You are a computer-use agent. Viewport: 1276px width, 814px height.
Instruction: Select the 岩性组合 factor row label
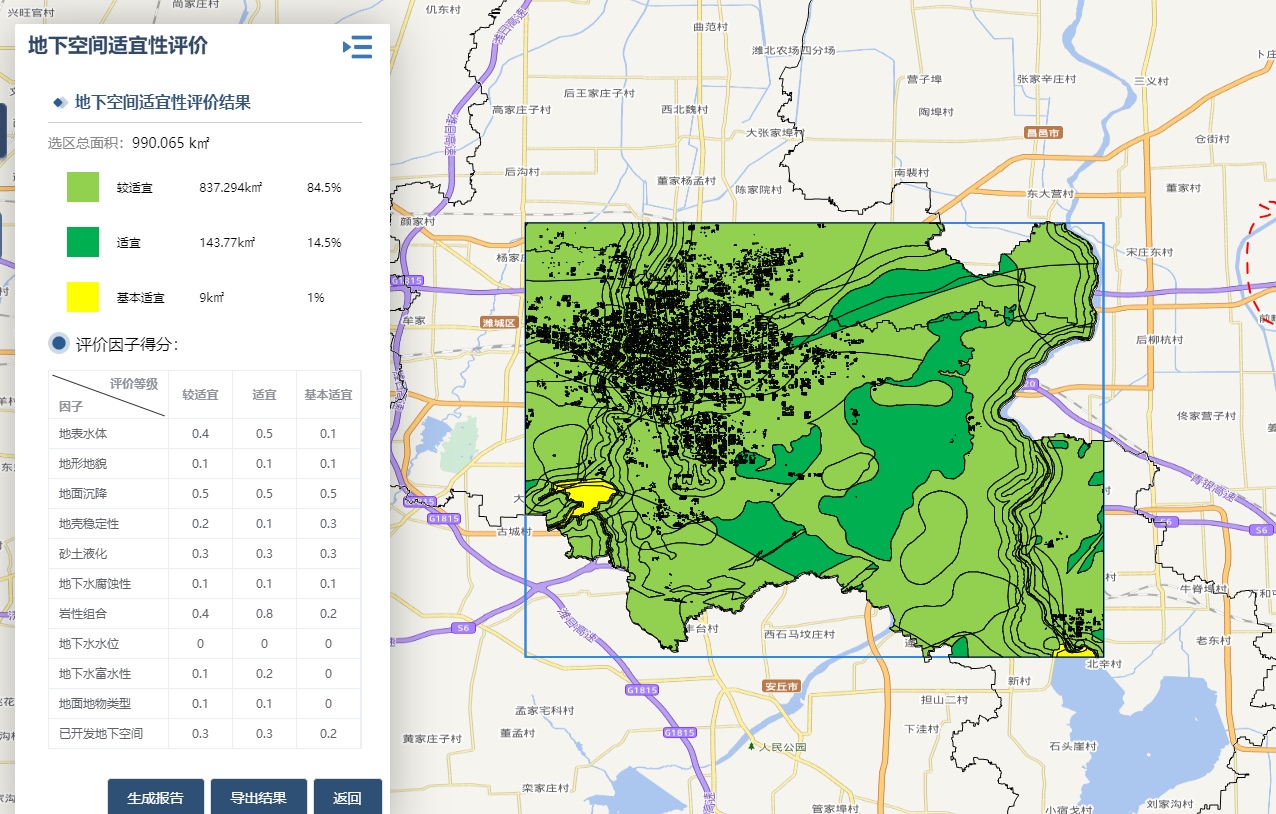click(x=83, y=614)
